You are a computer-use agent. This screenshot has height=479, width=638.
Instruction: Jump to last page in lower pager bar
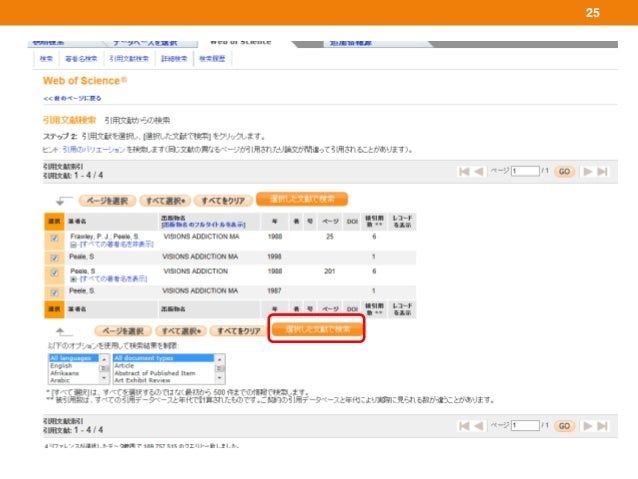603,426
